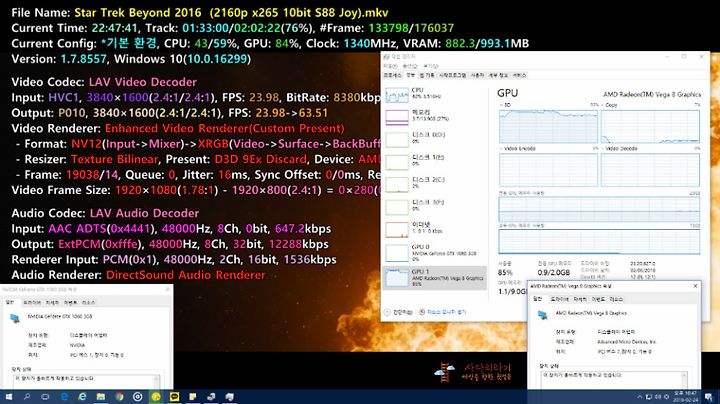Open Sticky Notes taskbar icon
Image resolution: width=720 pixels, height=404 pixels.
(192, 397)
